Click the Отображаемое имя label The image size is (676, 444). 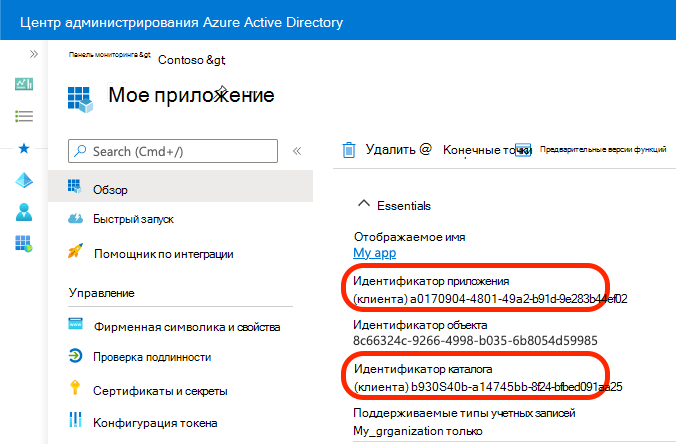410,237
